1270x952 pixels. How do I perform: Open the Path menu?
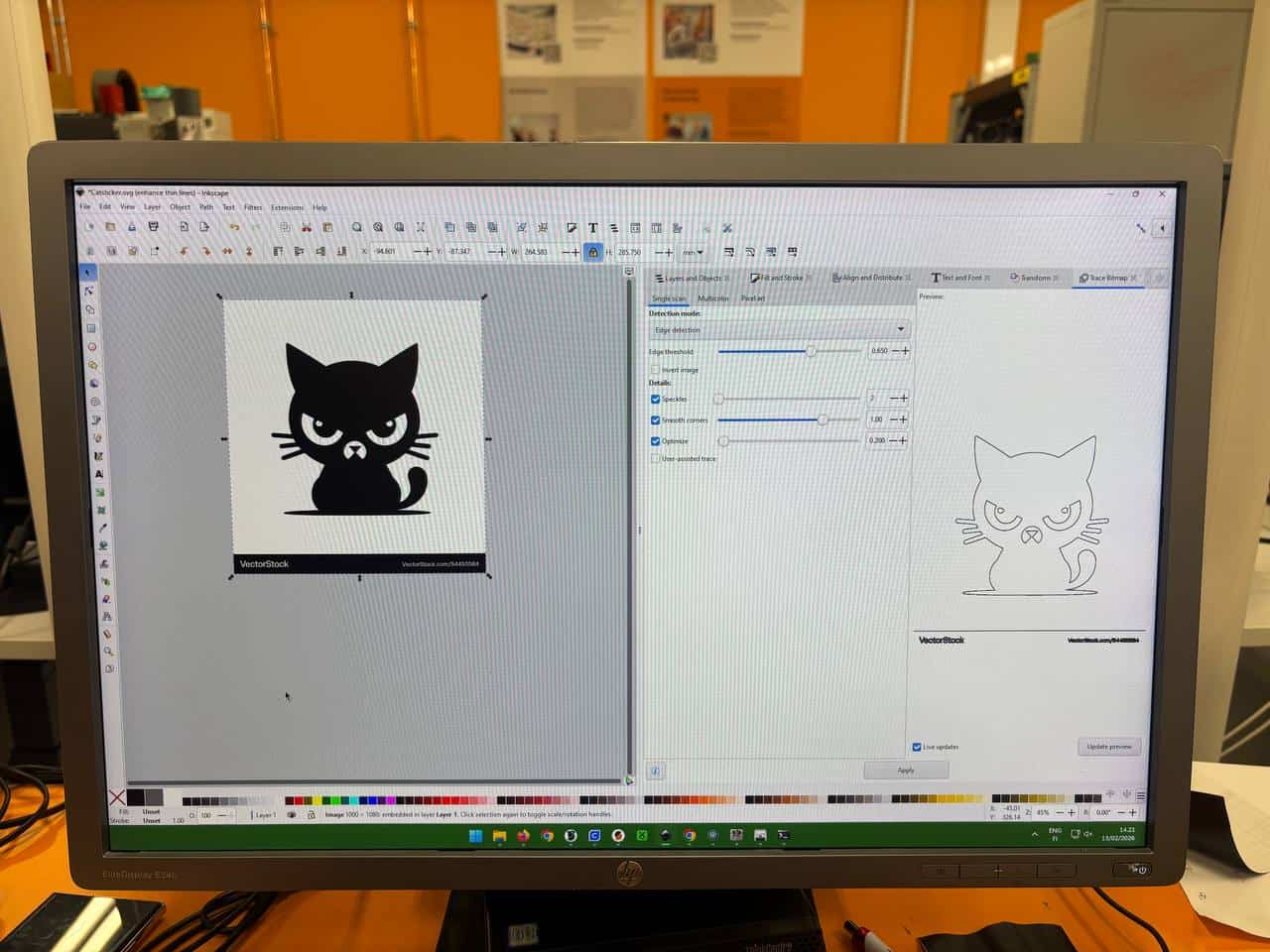click(x=206, y=207)
